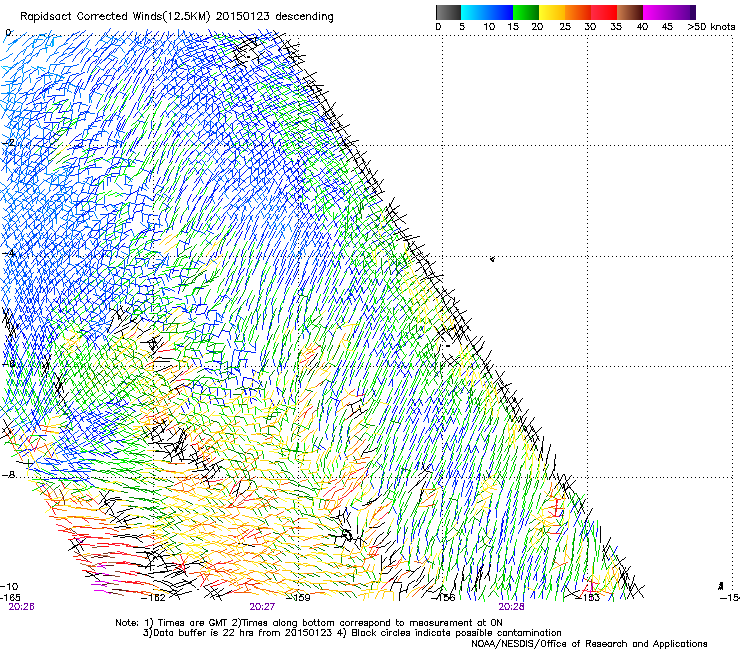Click the '-2' latitude axis label
740x650 pixels.
pyautogui.click(x=8, y=143)
